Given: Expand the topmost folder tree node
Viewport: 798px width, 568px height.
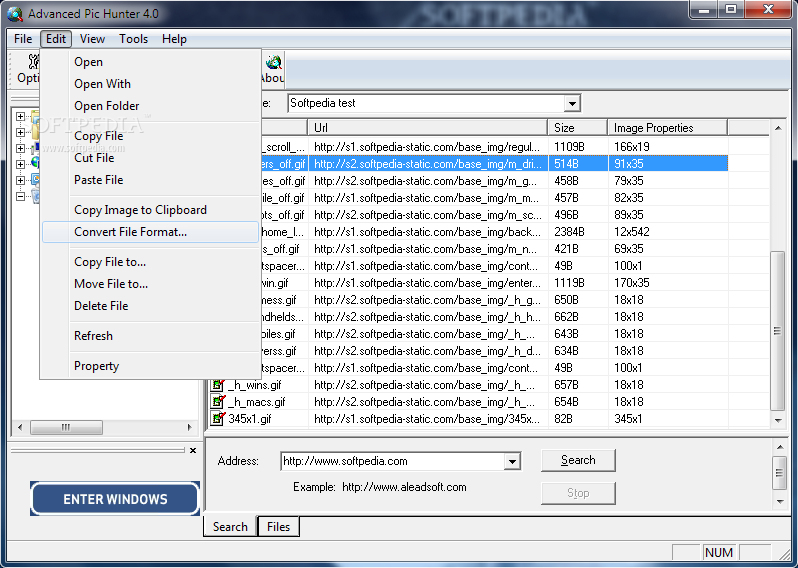Looking at the screenshot, I should [20, 117].
